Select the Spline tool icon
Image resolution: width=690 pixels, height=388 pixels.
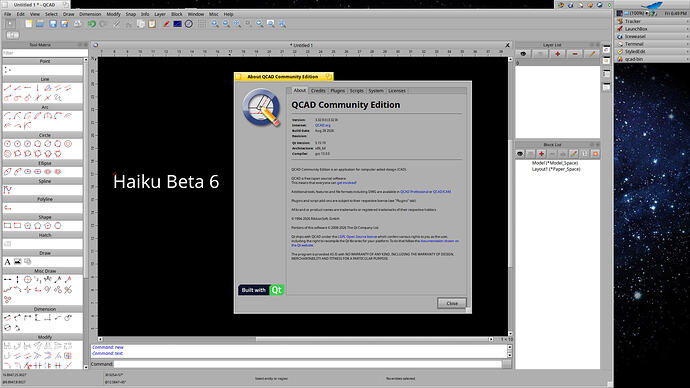7,190
